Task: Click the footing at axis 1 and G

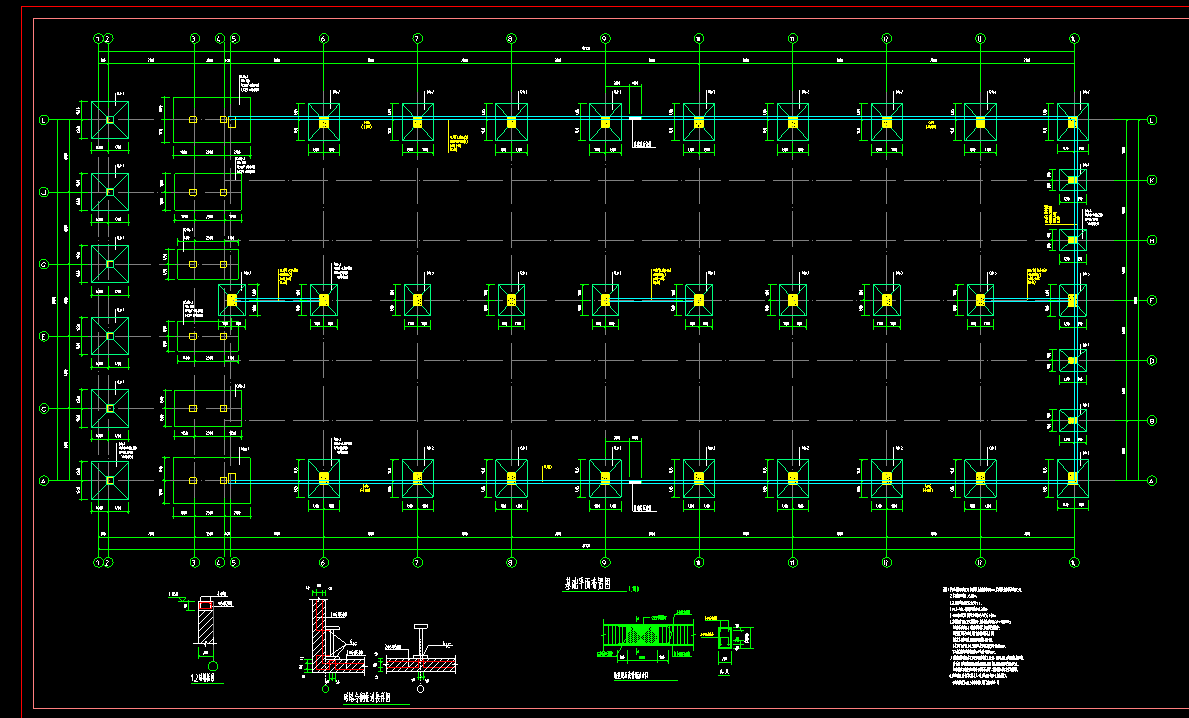Action: click(110, 264)
